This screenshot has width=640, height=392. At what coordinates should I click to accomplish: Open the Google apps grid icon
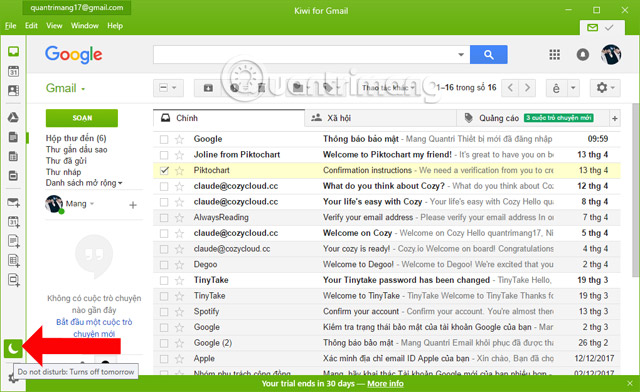click(554, 55)
